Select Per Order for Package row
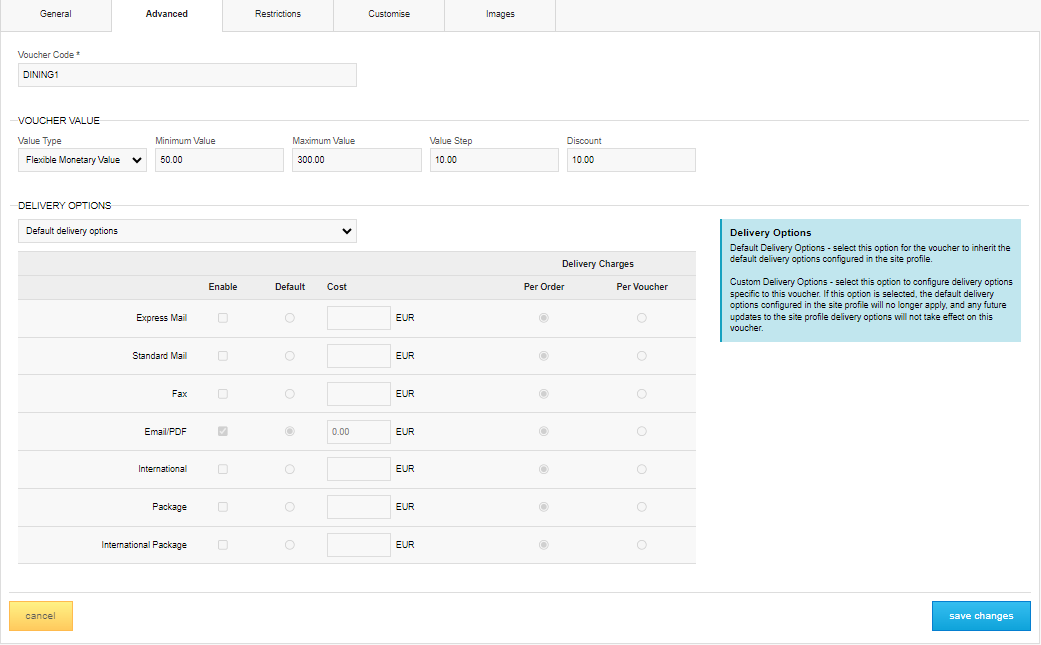 click(544, 507)
